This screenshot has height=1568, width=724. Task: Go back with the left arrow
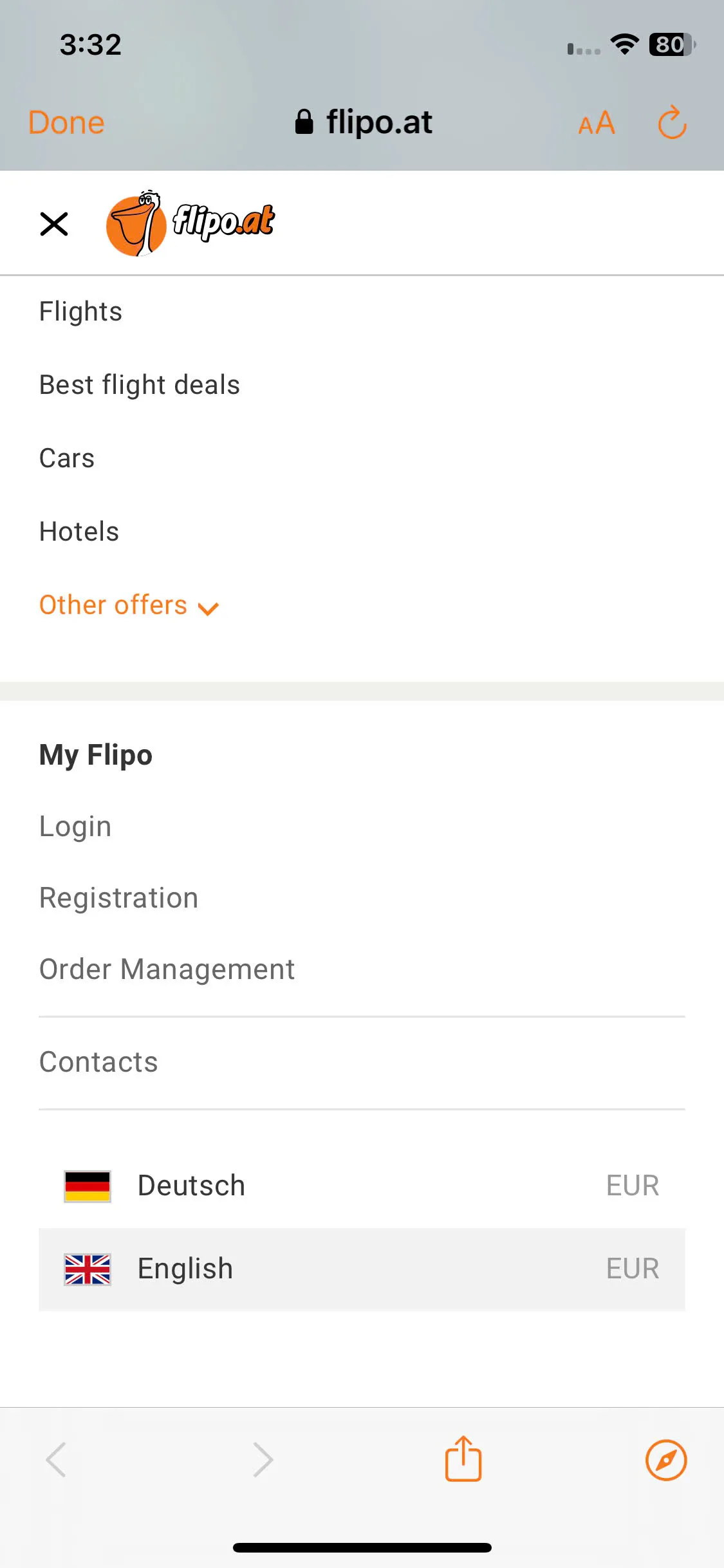coord(57,1460)
